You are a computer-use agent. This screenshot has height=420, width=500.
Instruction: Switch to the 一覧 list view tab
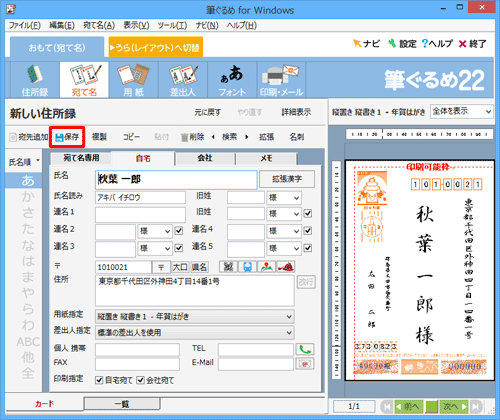[x=122, y=404]
